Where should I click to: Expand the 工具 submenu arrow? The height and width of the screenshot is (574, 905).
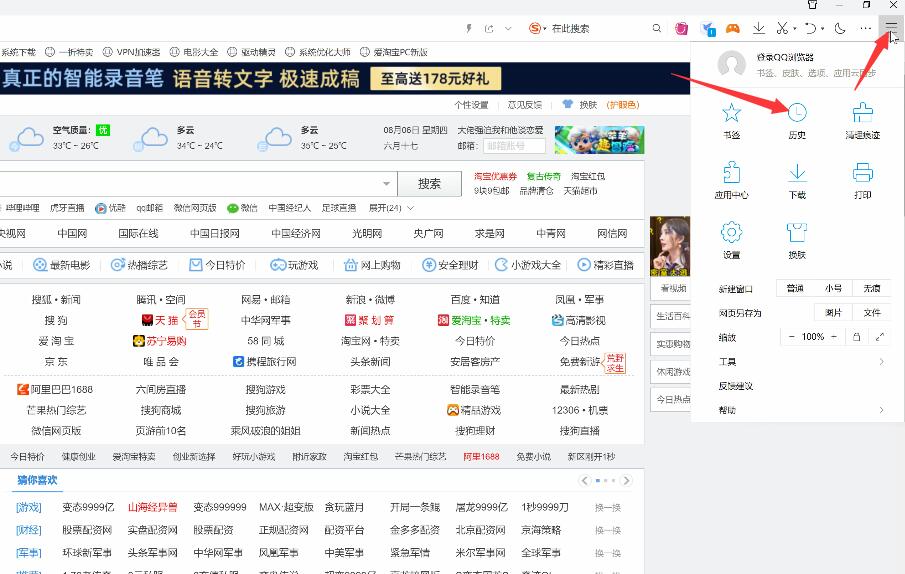pos(881,362)
